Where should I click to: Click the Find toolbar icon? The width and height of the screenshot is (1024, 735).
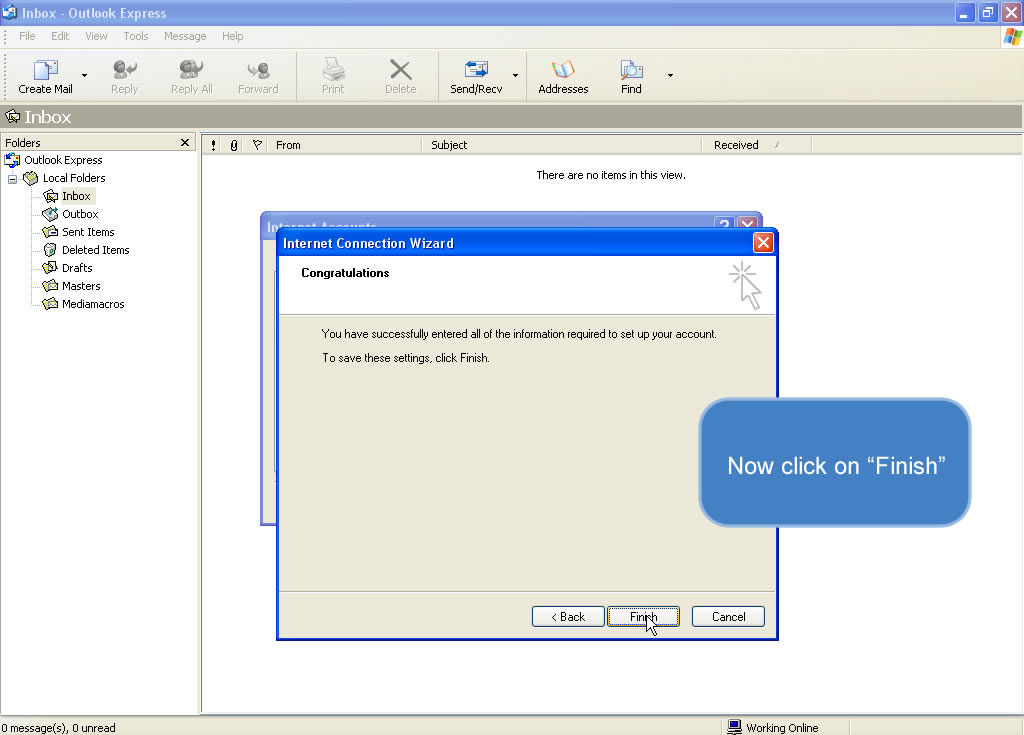(631, 71)
